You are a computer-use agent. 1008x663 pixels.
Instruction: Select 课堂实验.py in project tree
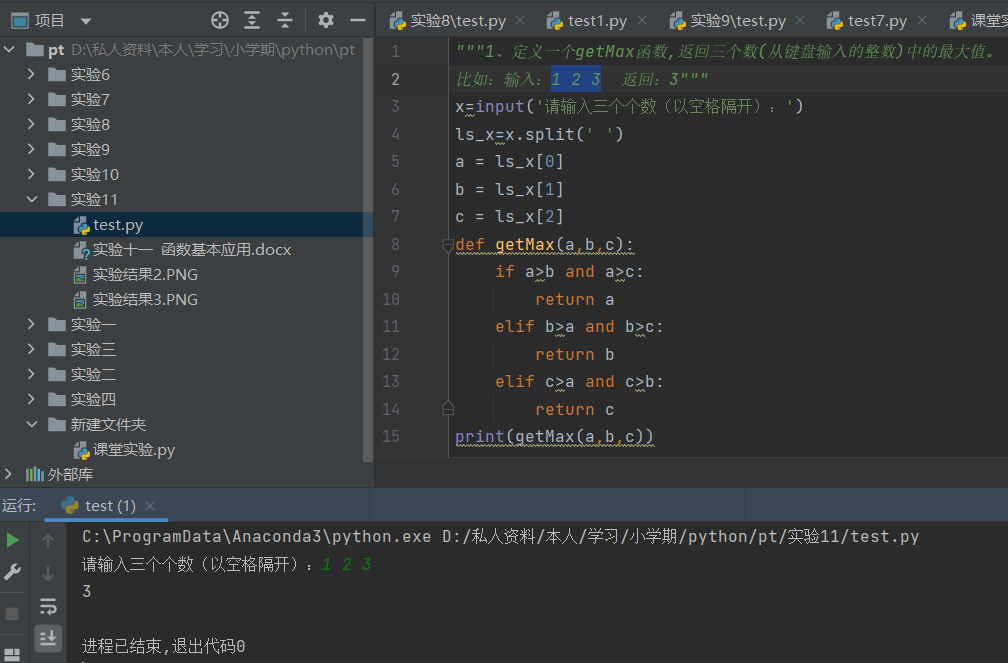coord(134,450)
